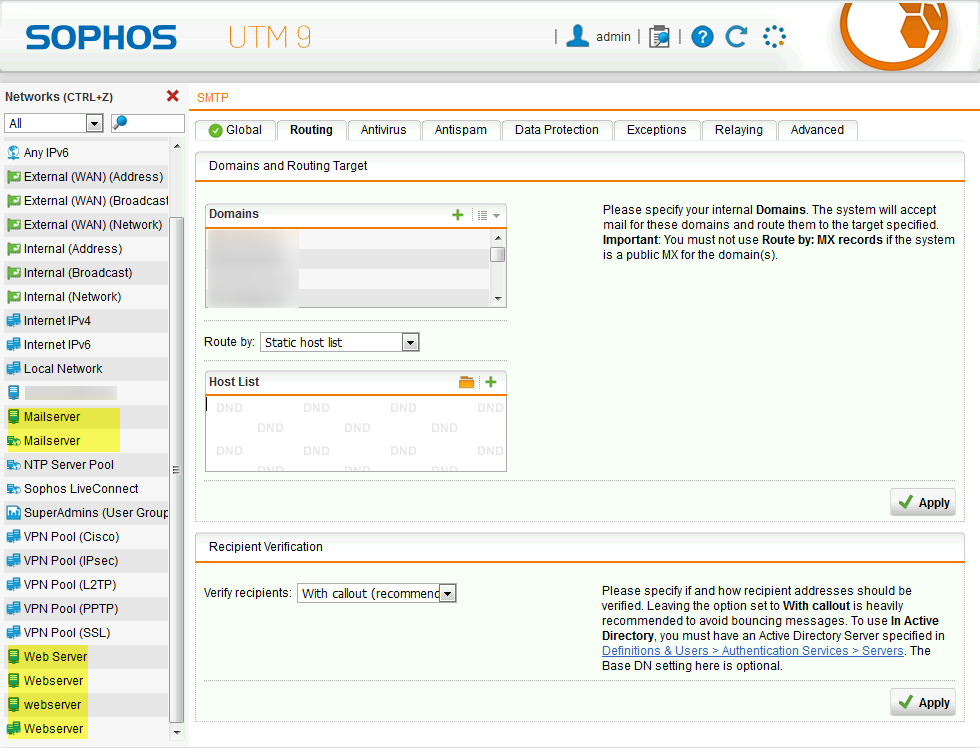
Task: Select the lowercase webserver entry
Action: 86,705
